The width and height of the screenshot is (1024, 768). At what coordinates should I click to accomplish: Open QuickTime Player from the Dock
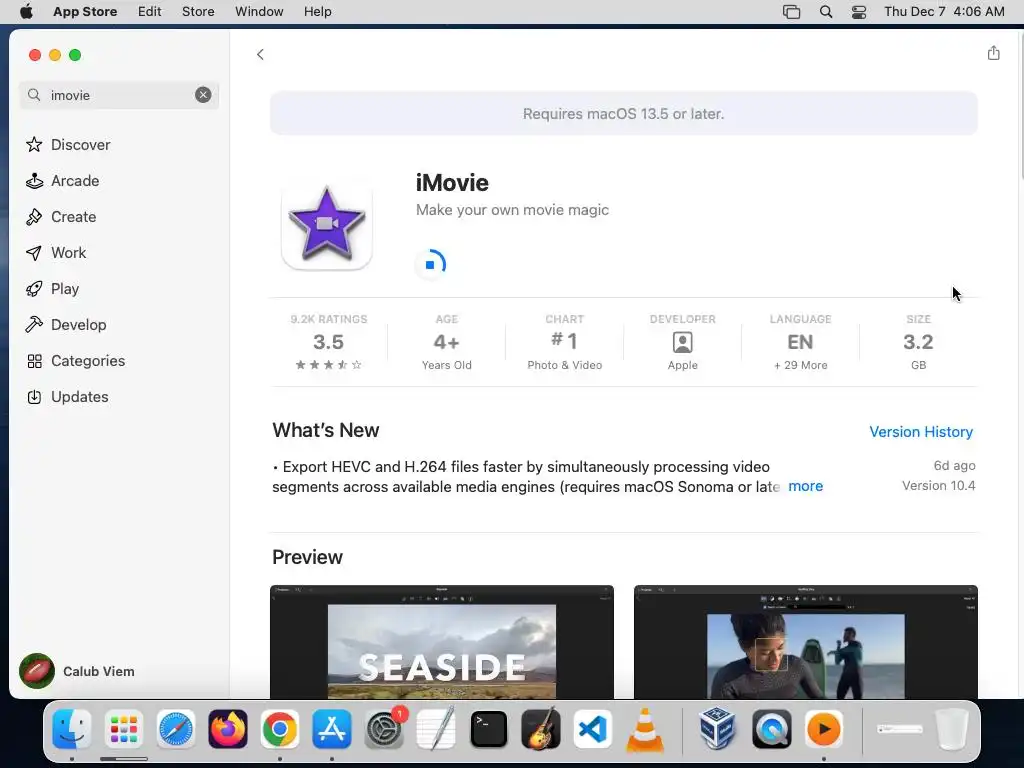[x=771, y=729]
